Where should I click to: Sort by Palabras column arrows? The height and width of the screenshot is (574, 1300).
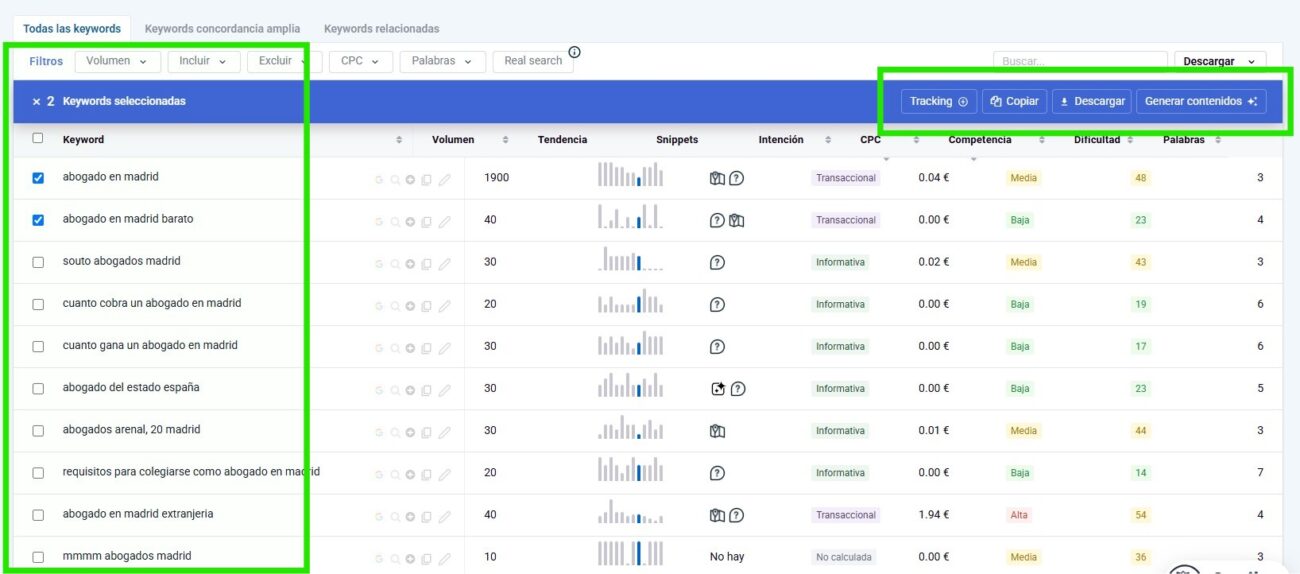(1218, 140)
